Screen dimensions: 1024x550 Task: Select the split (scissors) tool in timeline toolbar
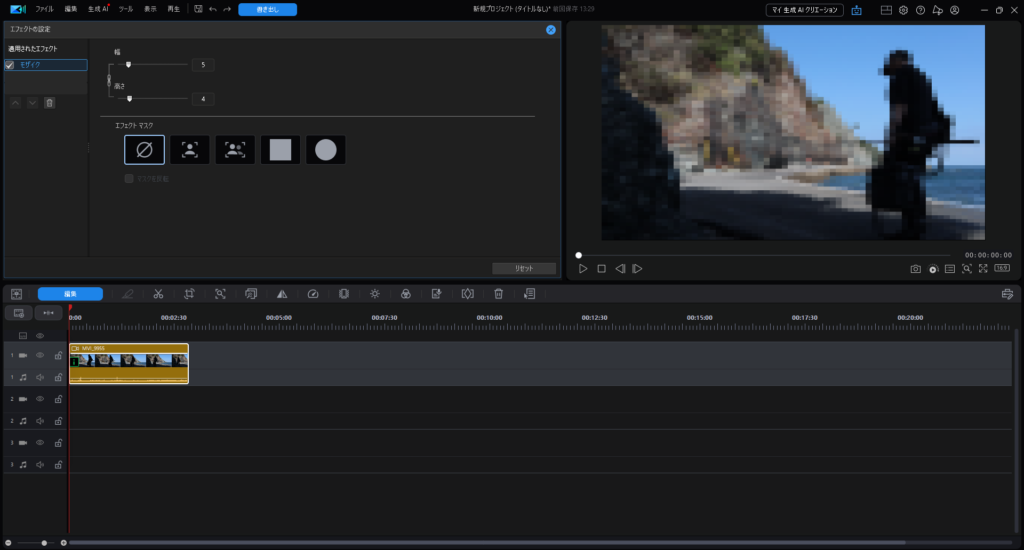coord(158,294)
